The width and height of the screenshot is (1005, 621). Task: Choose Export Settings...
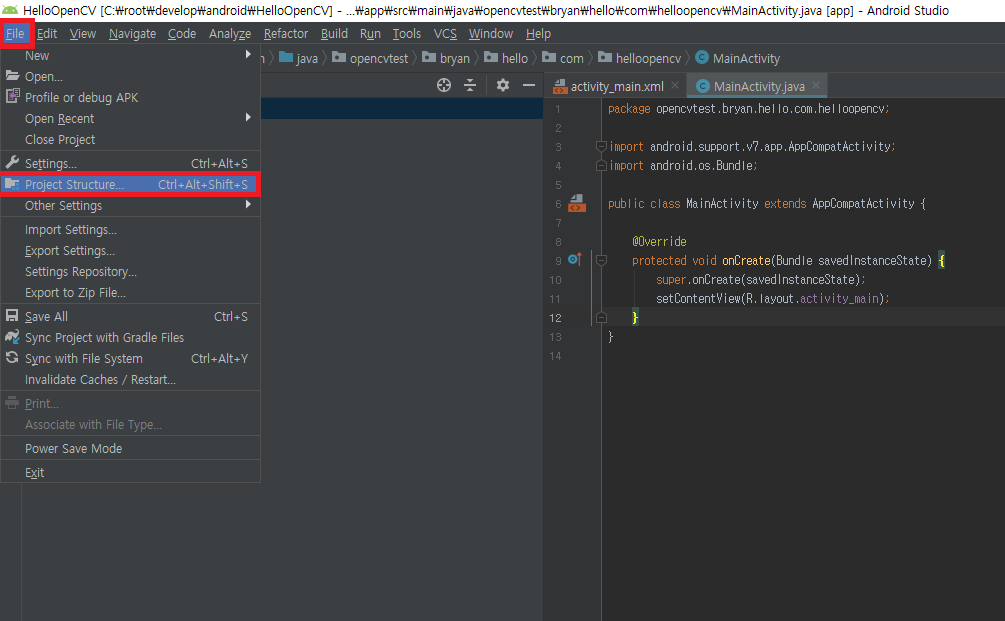[x=130, y=251]
